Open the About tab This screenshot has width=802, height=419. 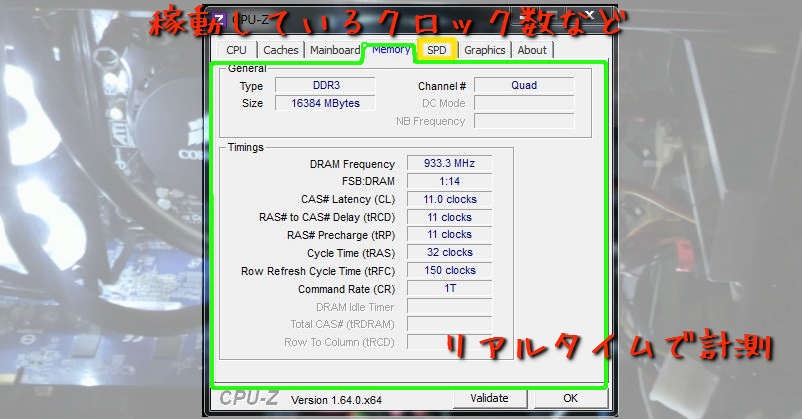(532, 50)
